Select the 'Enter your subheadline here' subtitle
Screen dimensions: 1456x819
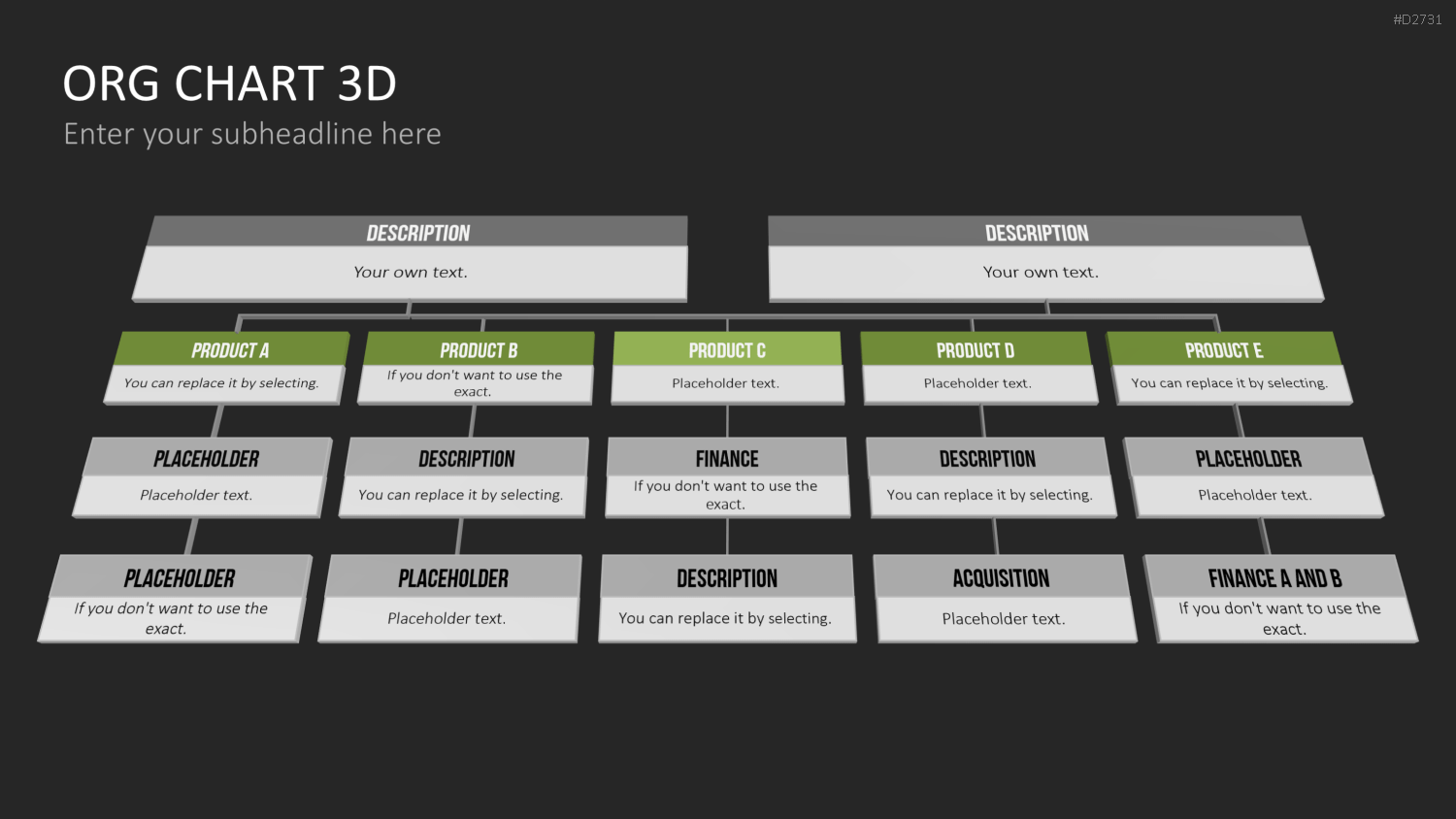[x=252, y=134]
